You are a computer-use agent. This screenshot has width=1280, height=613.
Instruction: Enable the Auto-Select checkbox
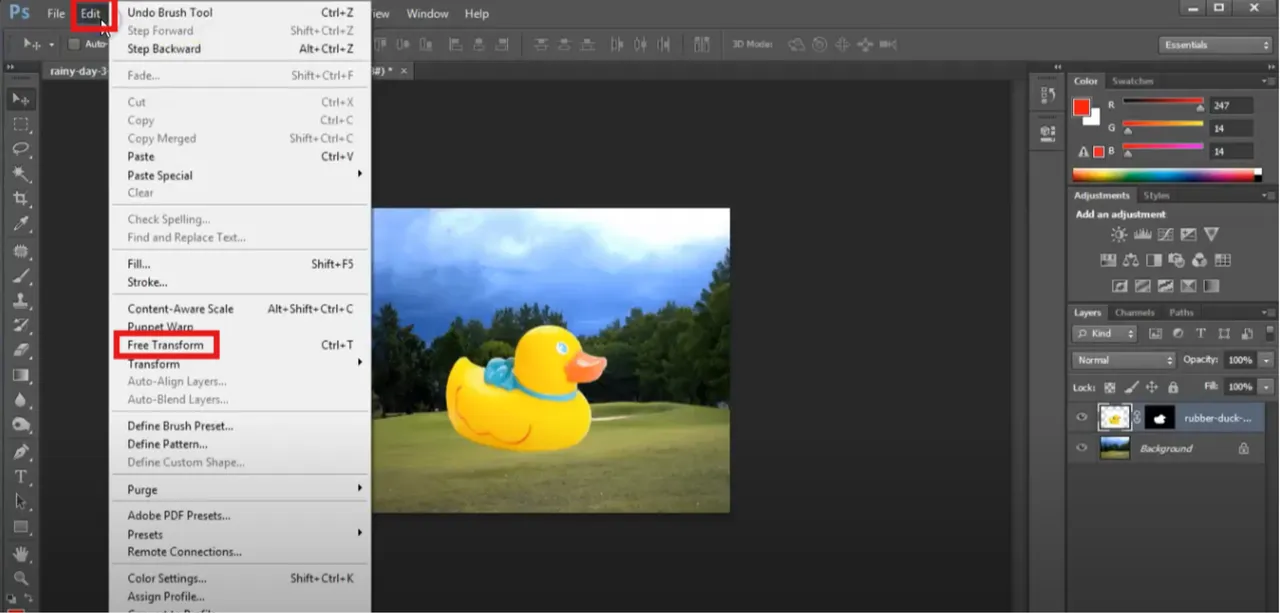pos(74,44)
